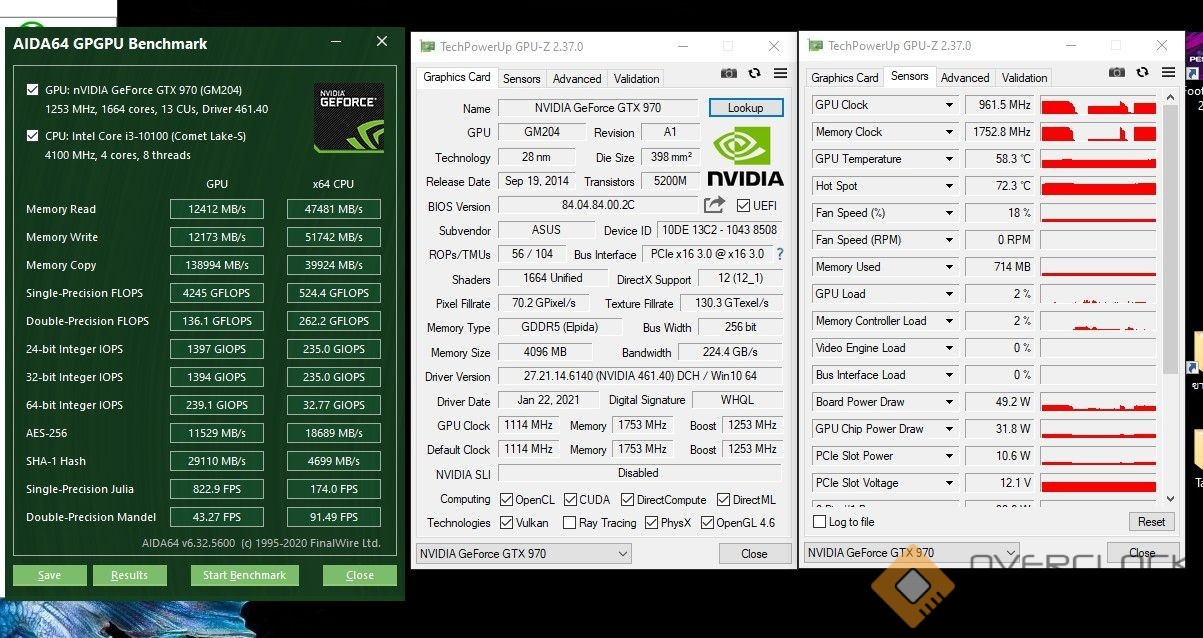The image size is (1203, 638).
Task: Open Fan Speed (%) sensor dropdown
Action: (949, 213)
